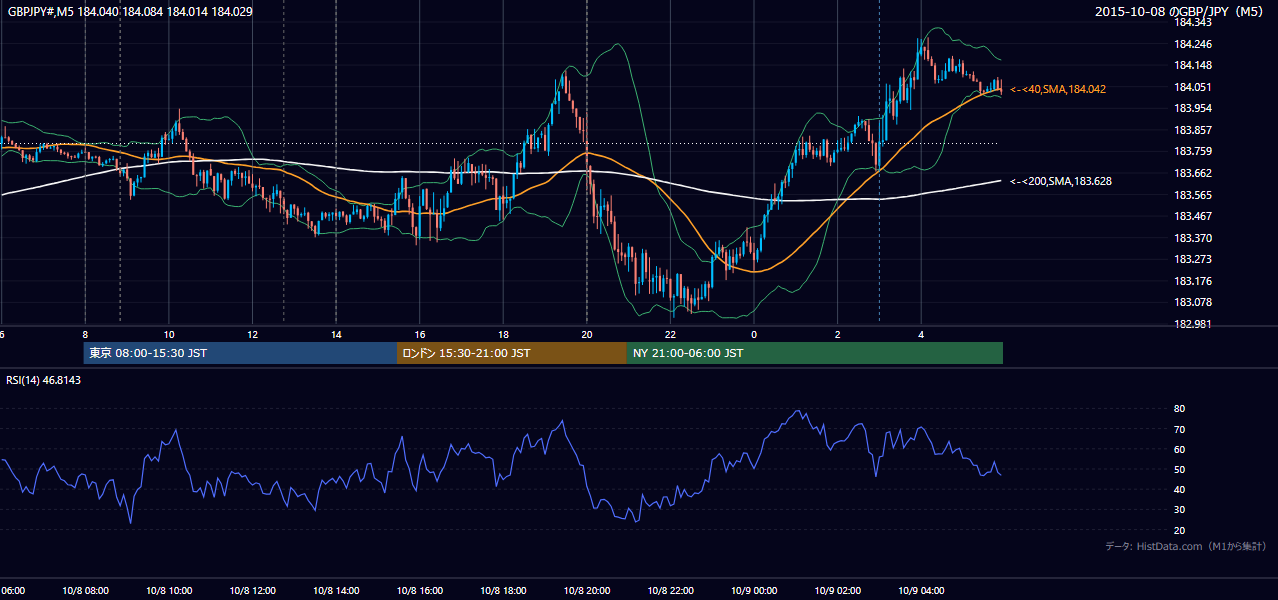Click the 10/8 22:00 bottom time label

pos(670,591)
